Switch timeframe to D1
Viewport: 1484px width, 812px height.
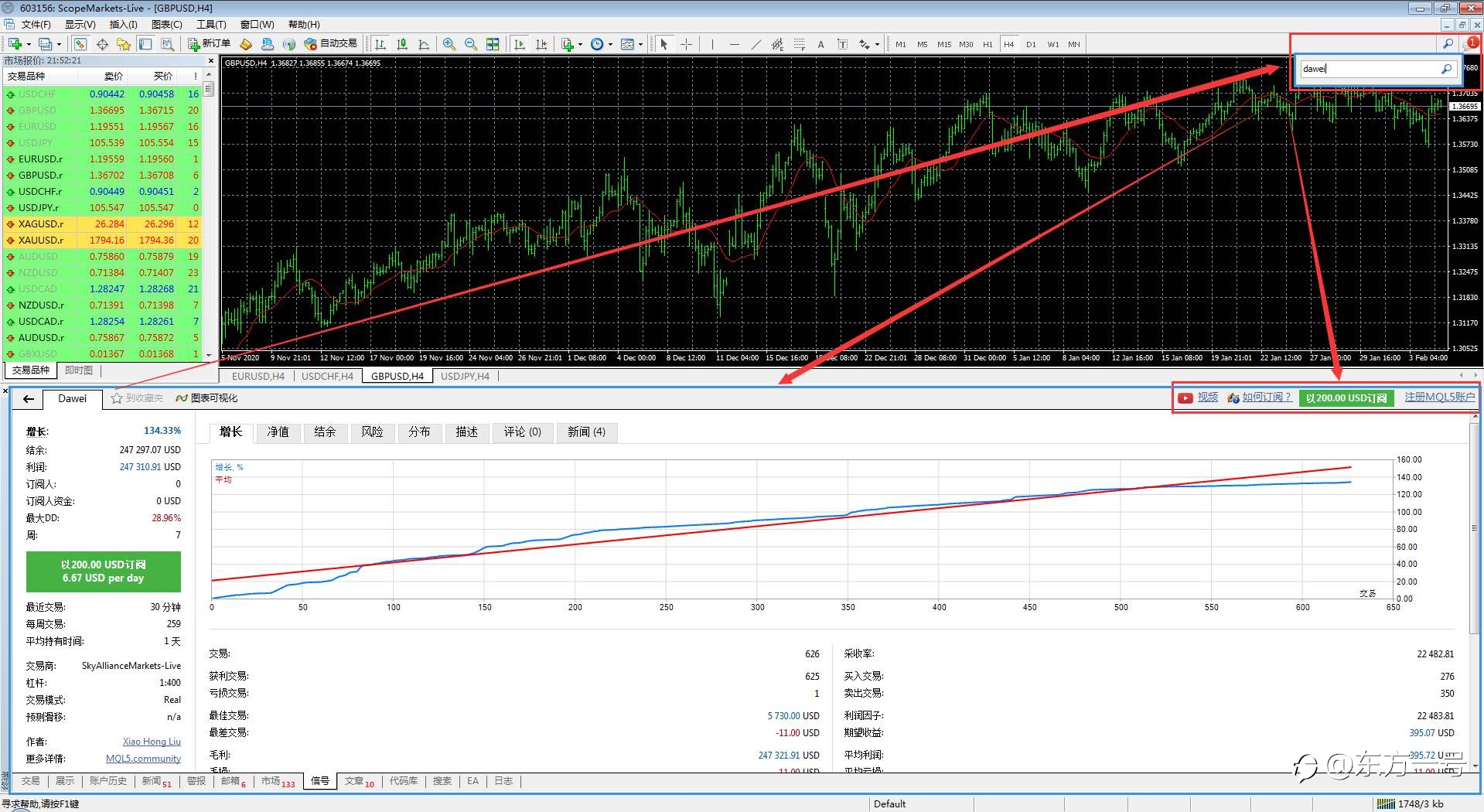coord(1031,44)
